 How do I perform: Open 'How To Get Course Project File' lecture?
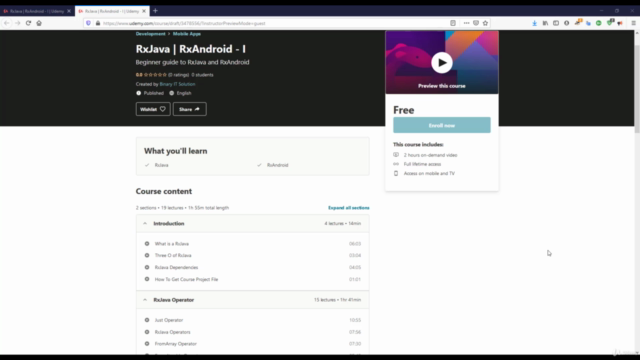point(187,279)
